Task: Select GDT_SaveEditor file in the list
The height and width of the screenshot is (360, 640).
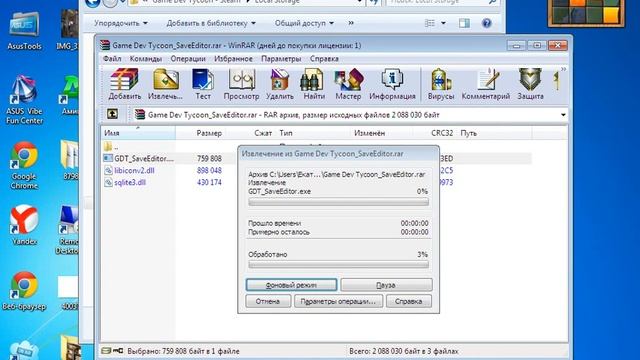Action: (x=139, y=158)
